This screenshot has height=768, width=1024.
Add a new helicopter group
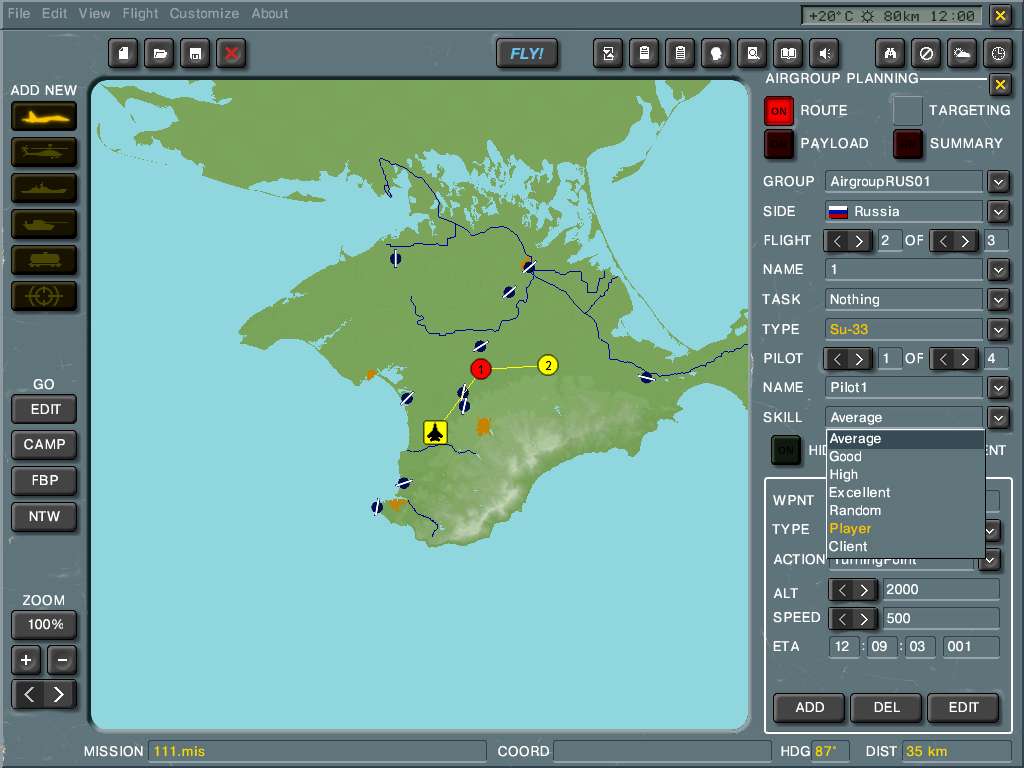point(44,152)
